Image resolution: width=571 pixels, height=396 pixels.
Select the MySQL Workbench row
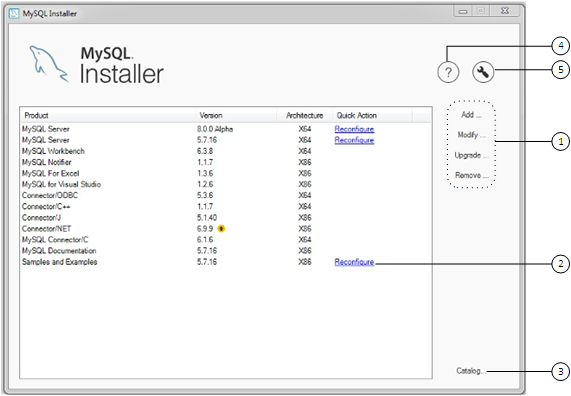coord(226,151)
